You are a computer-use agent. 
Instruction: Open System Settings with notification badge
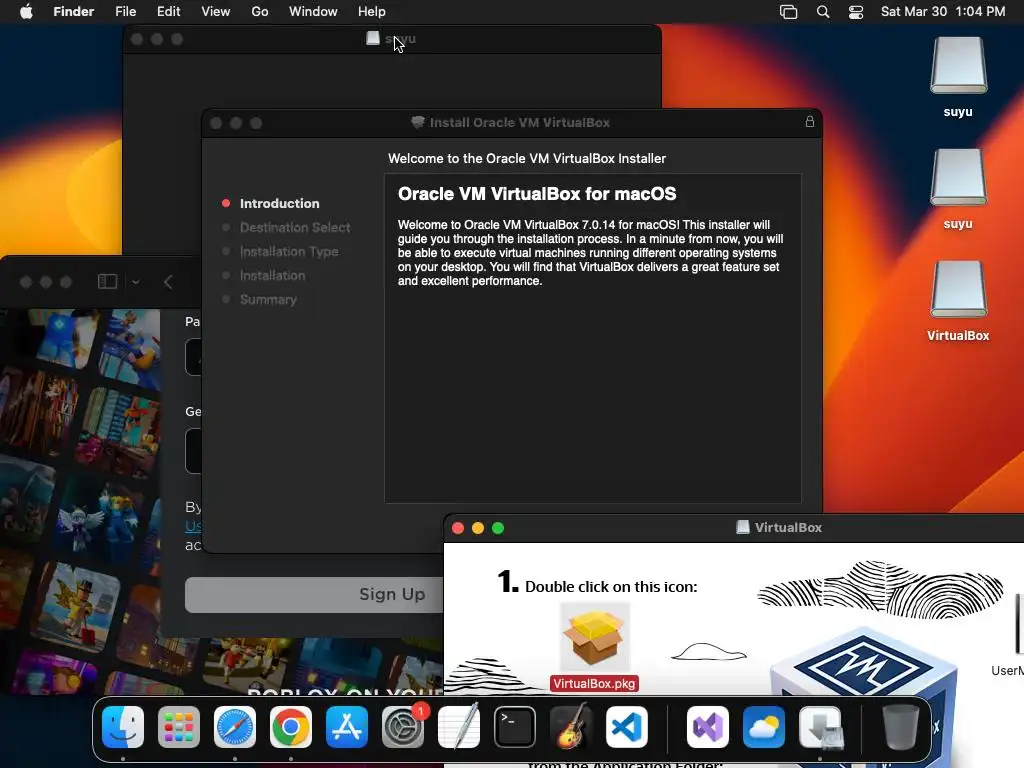(x=403, y=727)
